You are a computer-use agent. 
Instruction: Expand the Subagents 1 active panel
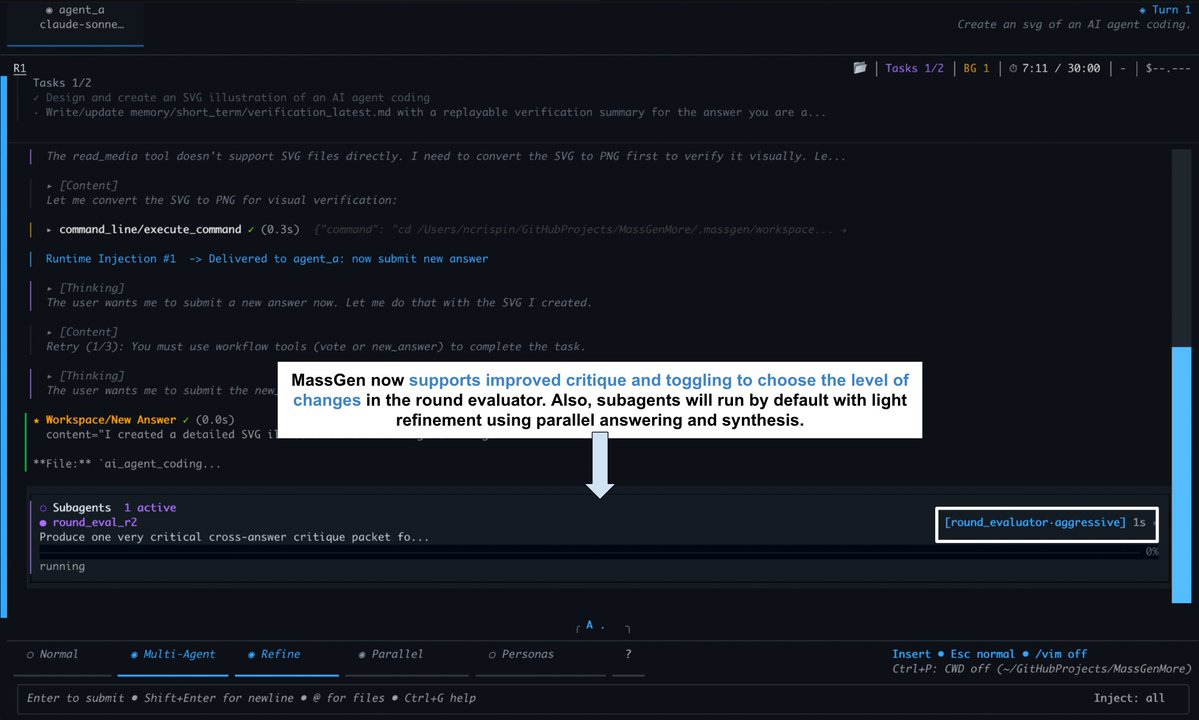(108, 508)
